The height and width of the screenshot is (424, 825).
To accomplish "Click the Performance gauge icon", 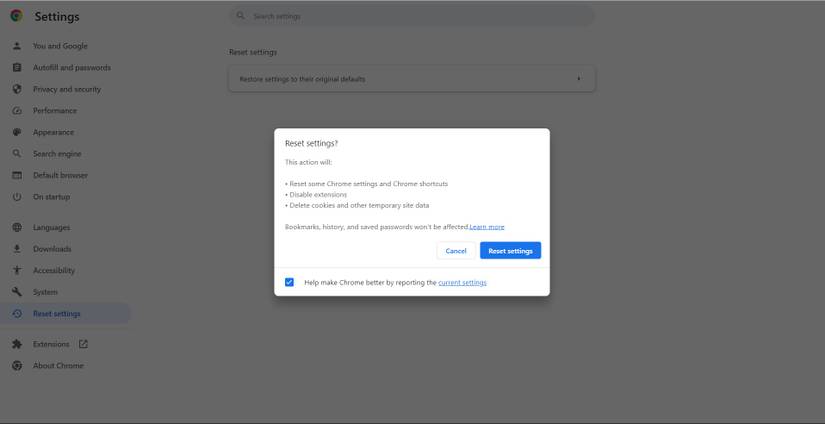I will [x=17, y=111].
